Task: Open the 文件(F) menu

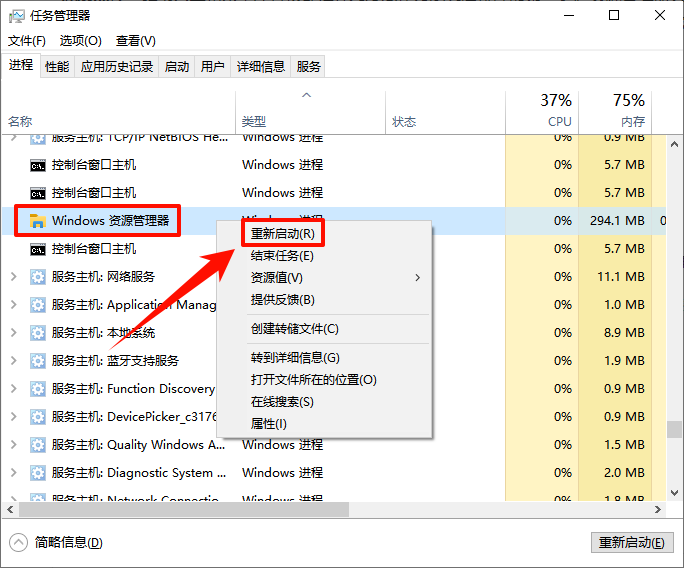Action: (27, 41)
